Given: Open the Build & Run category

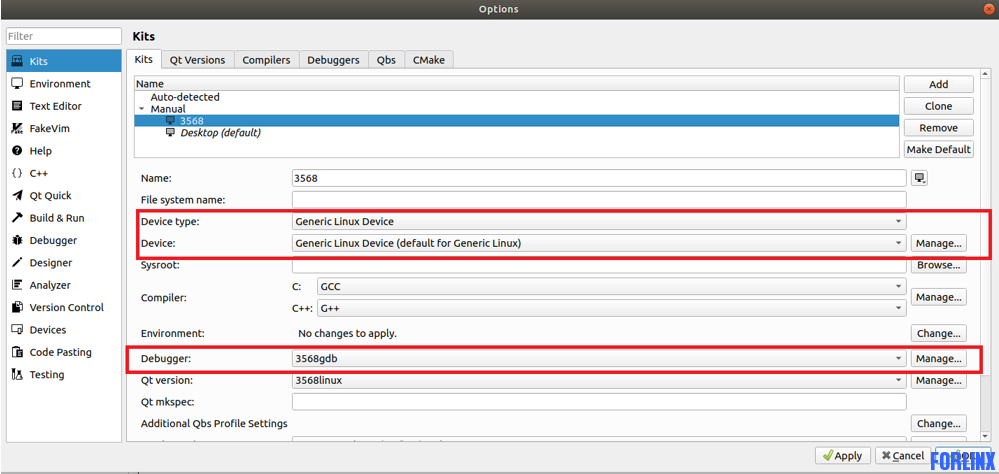Looking at the screenshot, I should point(56,218).
